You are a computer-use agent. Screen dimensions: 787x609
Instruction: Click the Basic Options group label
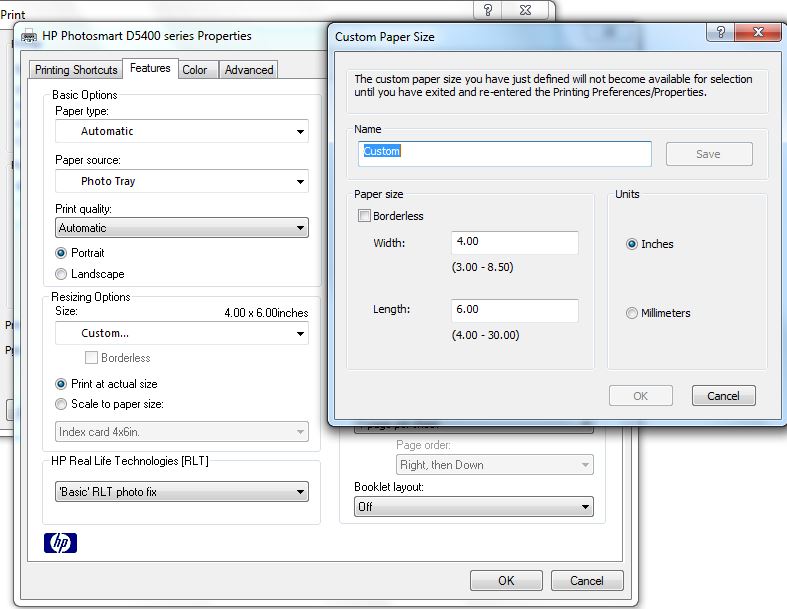[84, 95]
